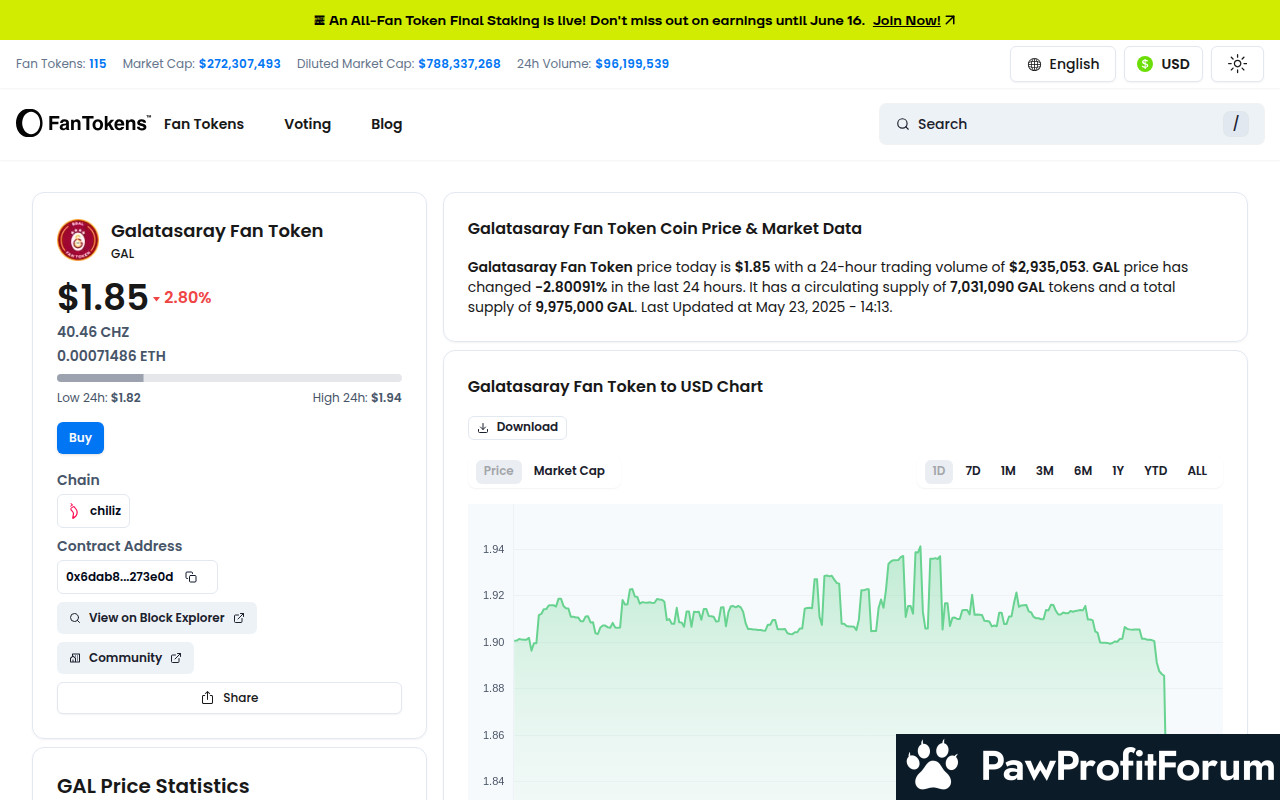Copy the contract address icon

(191, 577)
